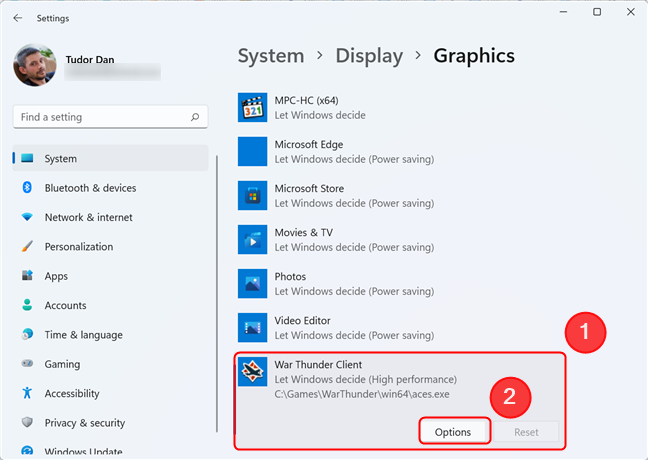Open Network & internet settings

point(110,217)
